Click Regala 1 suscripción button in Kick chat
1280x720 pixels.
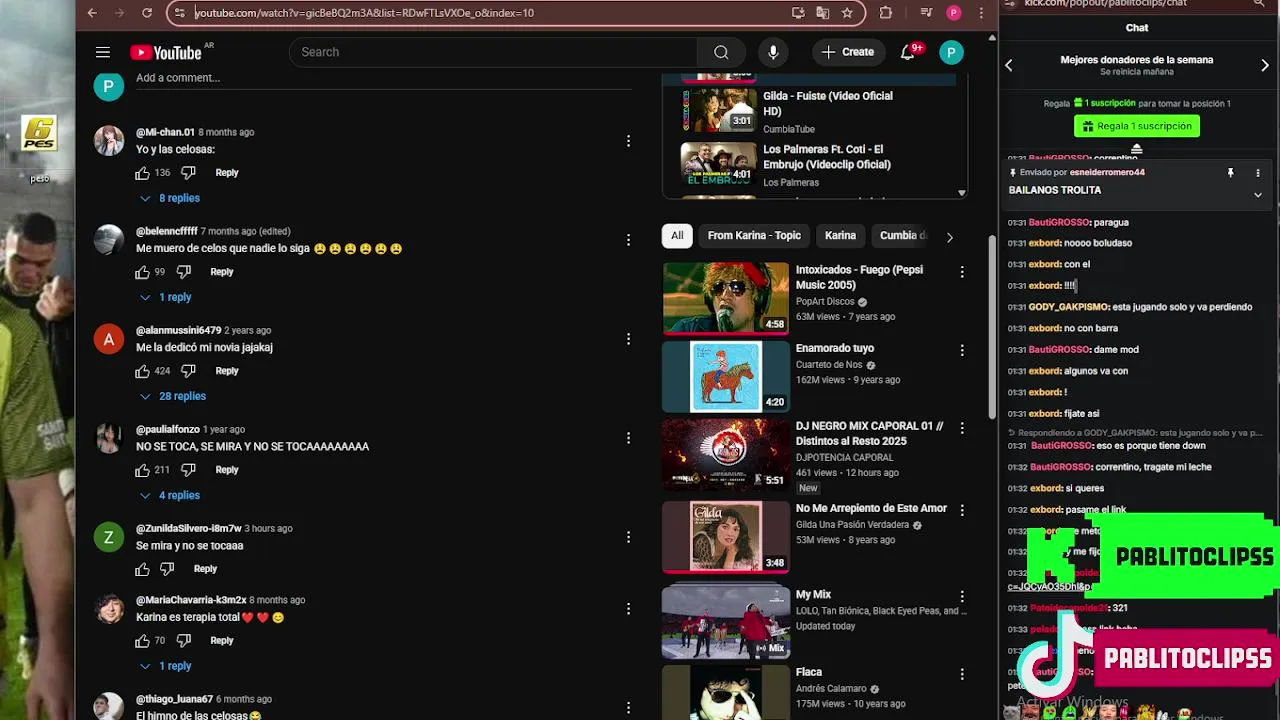tap(1137, 126)
